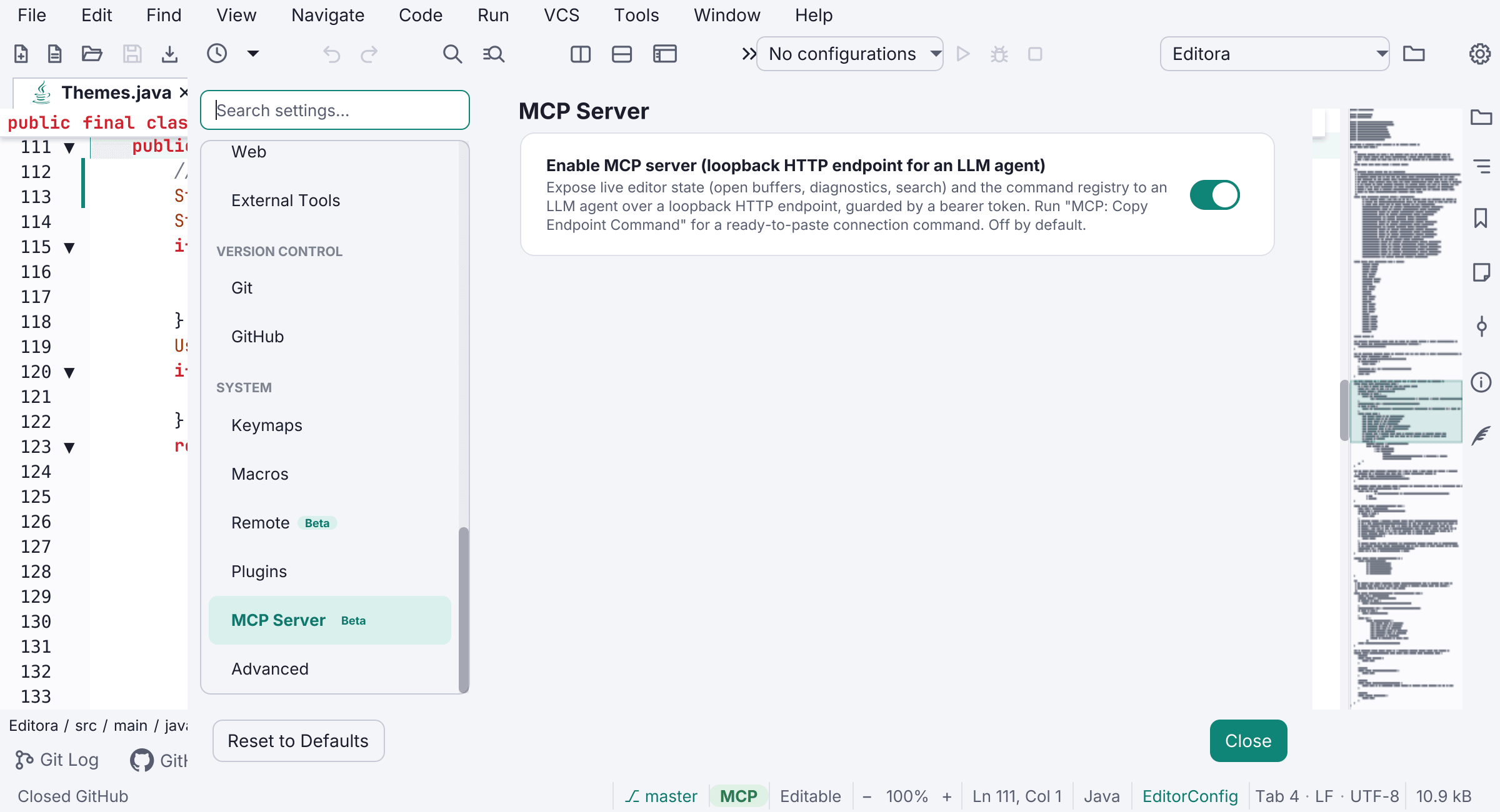Open the folder icon in left toolbar
Screen dimensions: 1500x812
(92, 54)
